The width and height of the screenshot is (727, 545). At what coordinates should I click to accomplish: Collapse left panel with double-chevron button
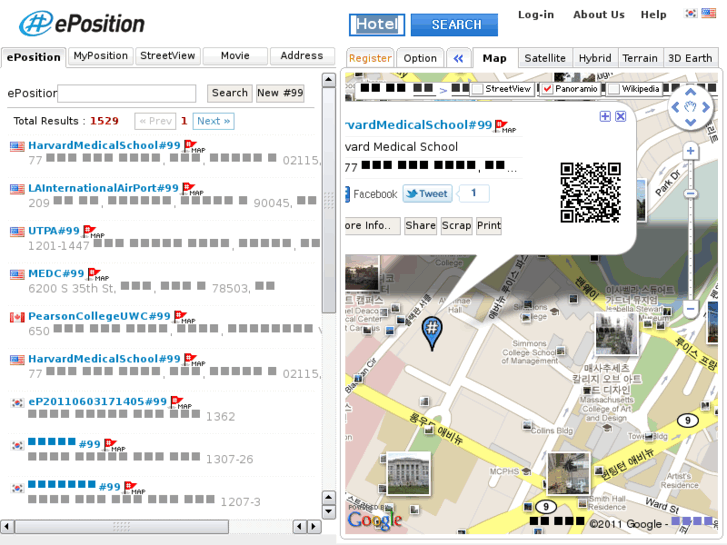pyautogui.click(x=459, y=58)
